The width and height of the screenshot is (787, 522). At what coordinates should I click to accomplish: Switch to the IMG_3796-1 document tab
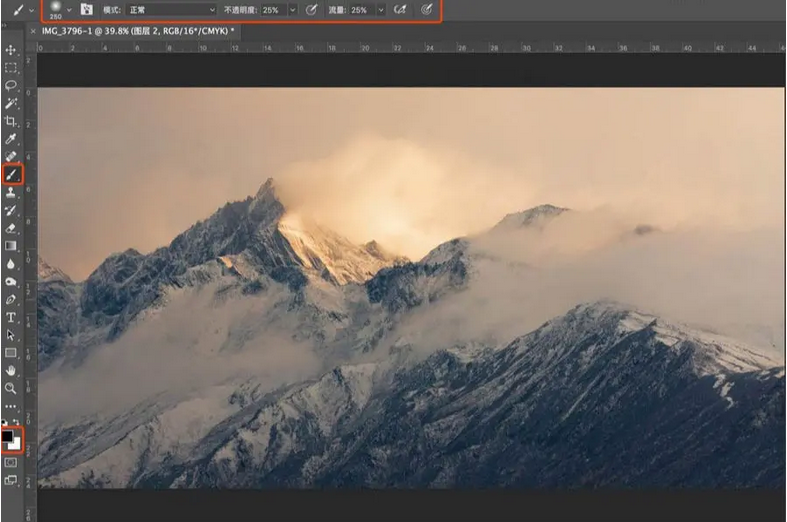point(138,31)
